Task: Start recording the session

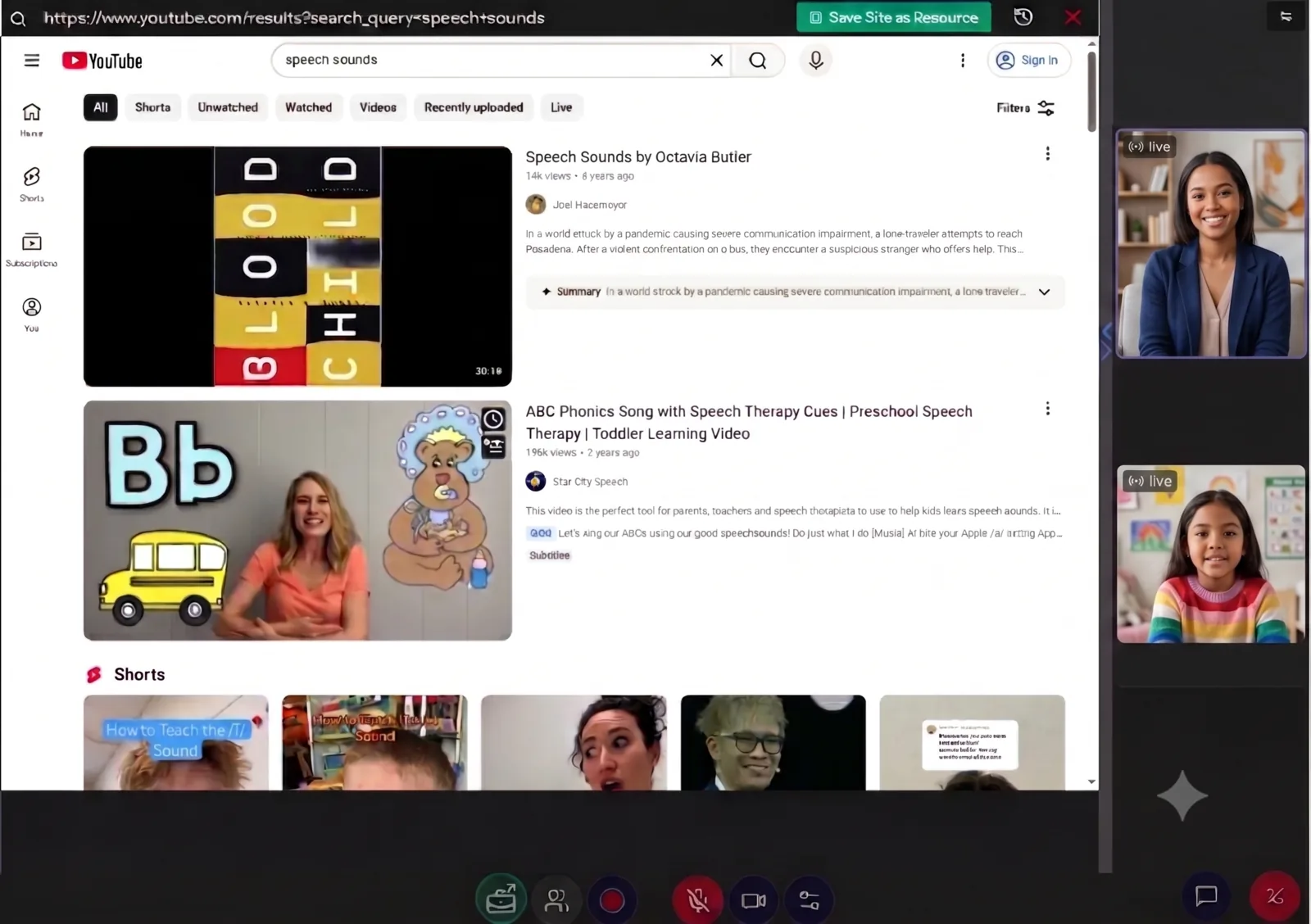Action: pyautogui.click(x=611, y=900)
